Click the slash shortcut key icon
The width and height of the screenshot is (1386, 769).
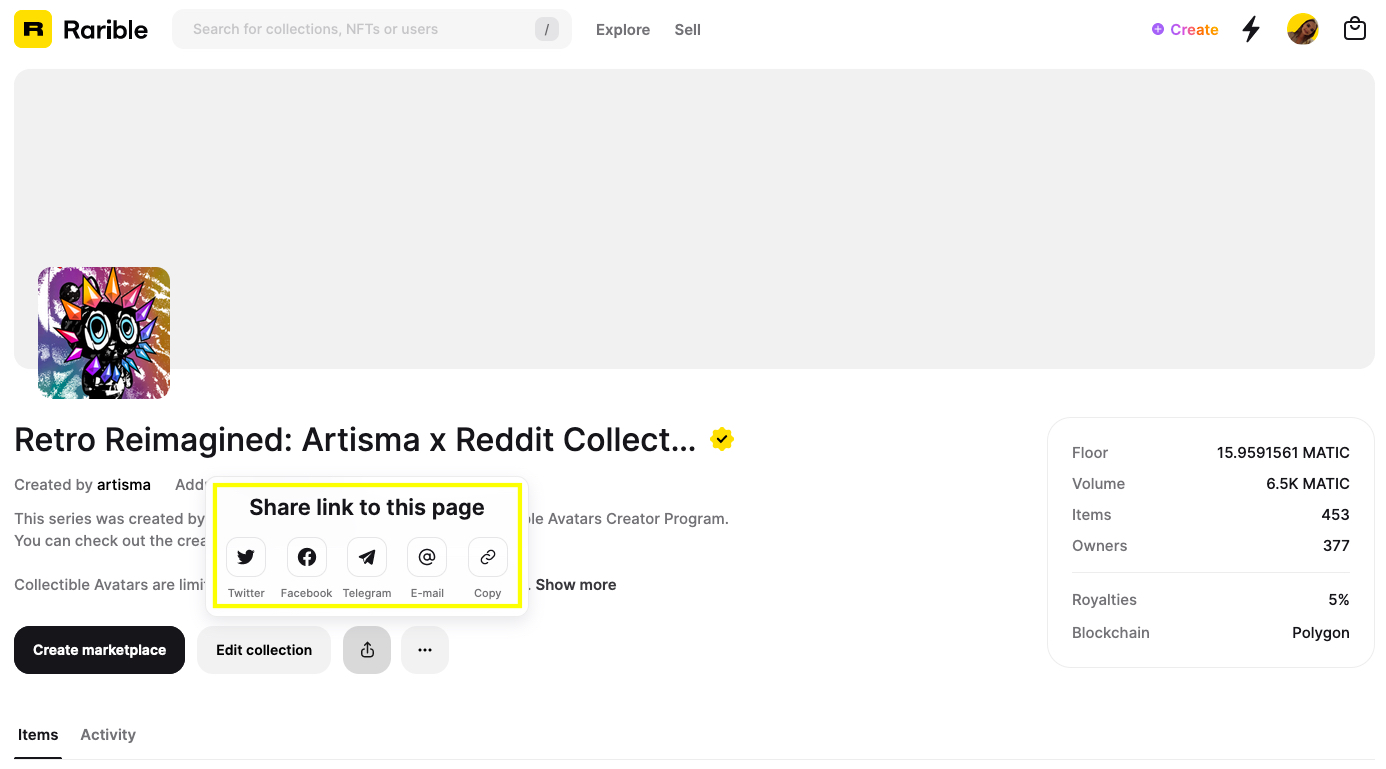[546, 29]
